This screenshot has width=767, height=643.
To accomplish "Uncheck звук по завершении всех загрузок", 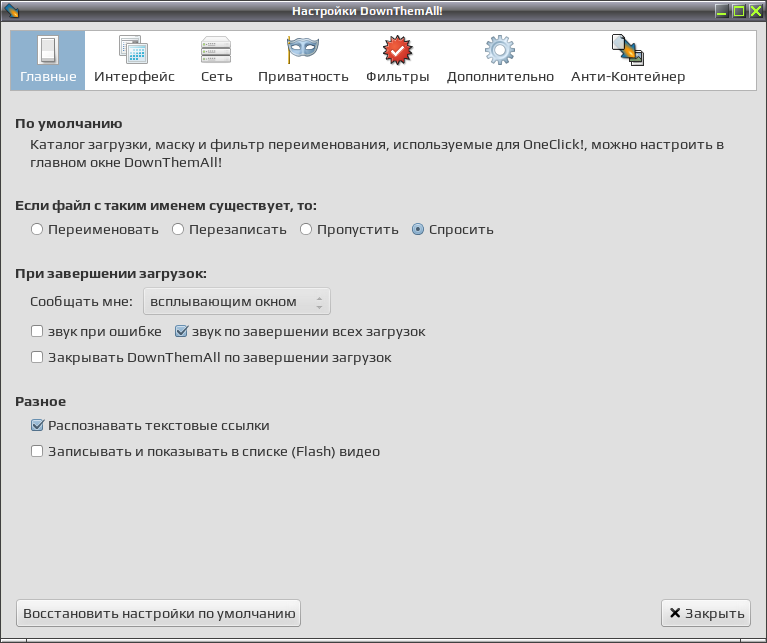I will [x=181, y=331].
